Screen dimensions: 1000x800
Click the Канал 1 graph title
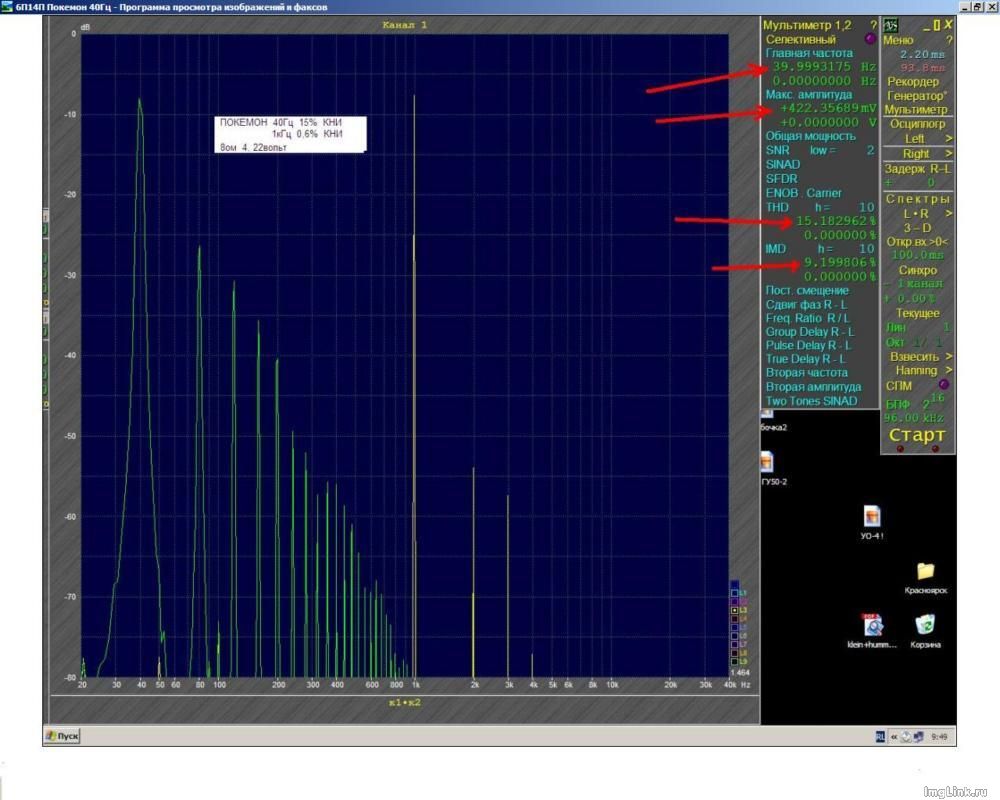(405, 25)
